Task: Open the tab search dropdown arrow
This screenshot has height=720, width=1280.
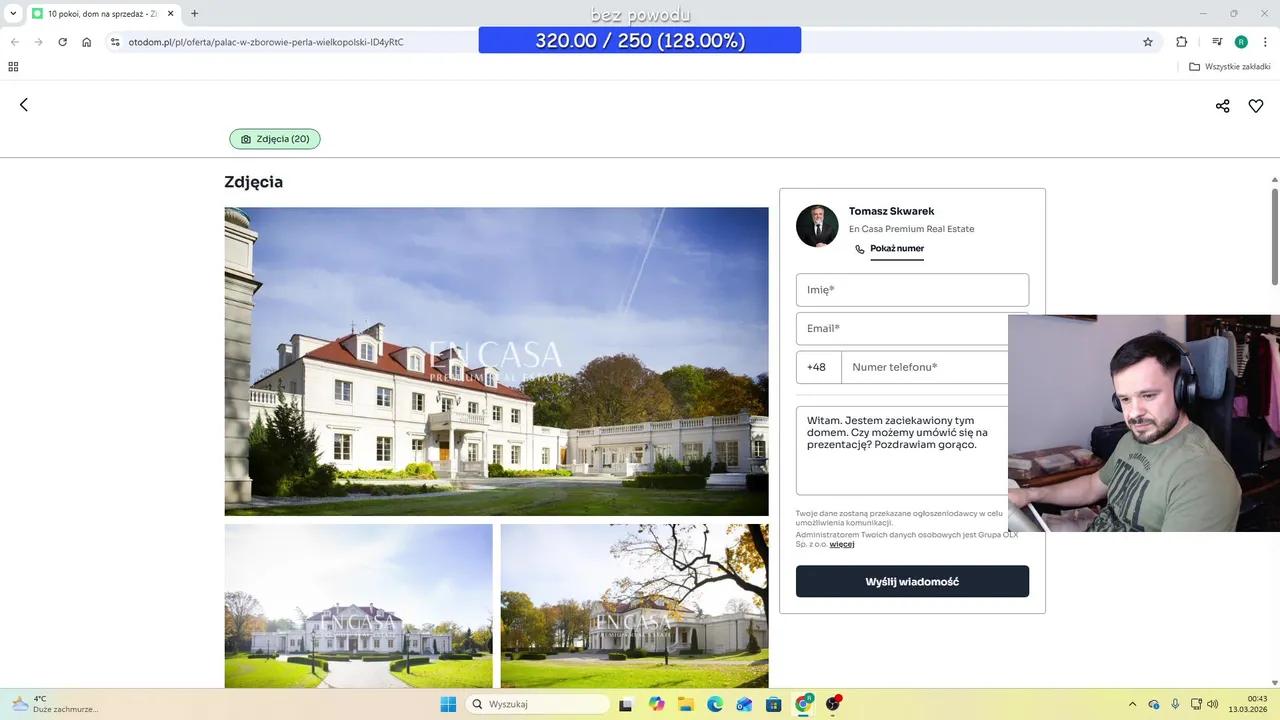Action: click(13, 13)
